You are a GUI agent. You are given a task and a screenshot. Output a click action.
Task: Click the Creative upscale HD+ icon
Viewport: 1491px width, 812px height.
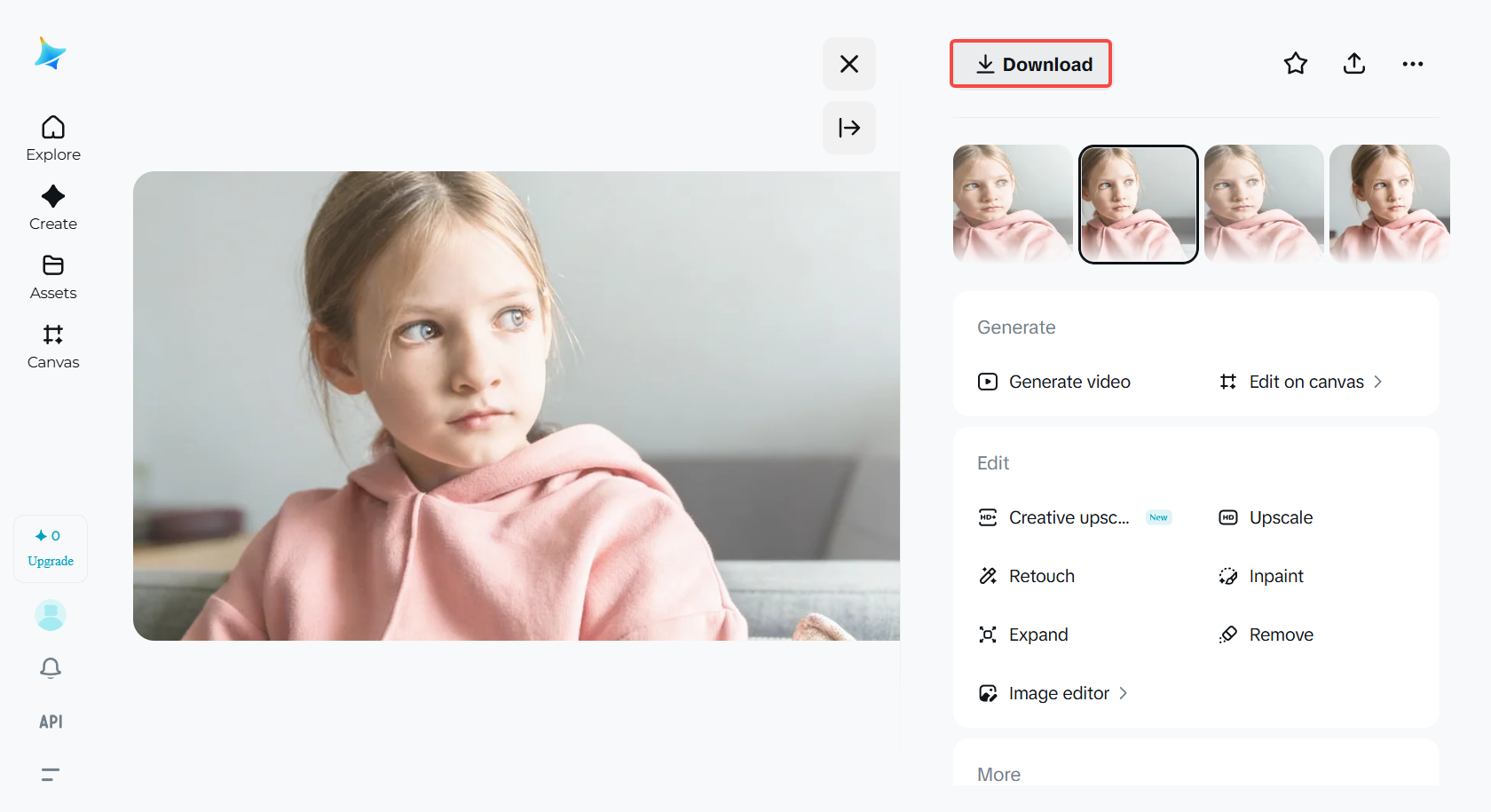pos(988,517)
